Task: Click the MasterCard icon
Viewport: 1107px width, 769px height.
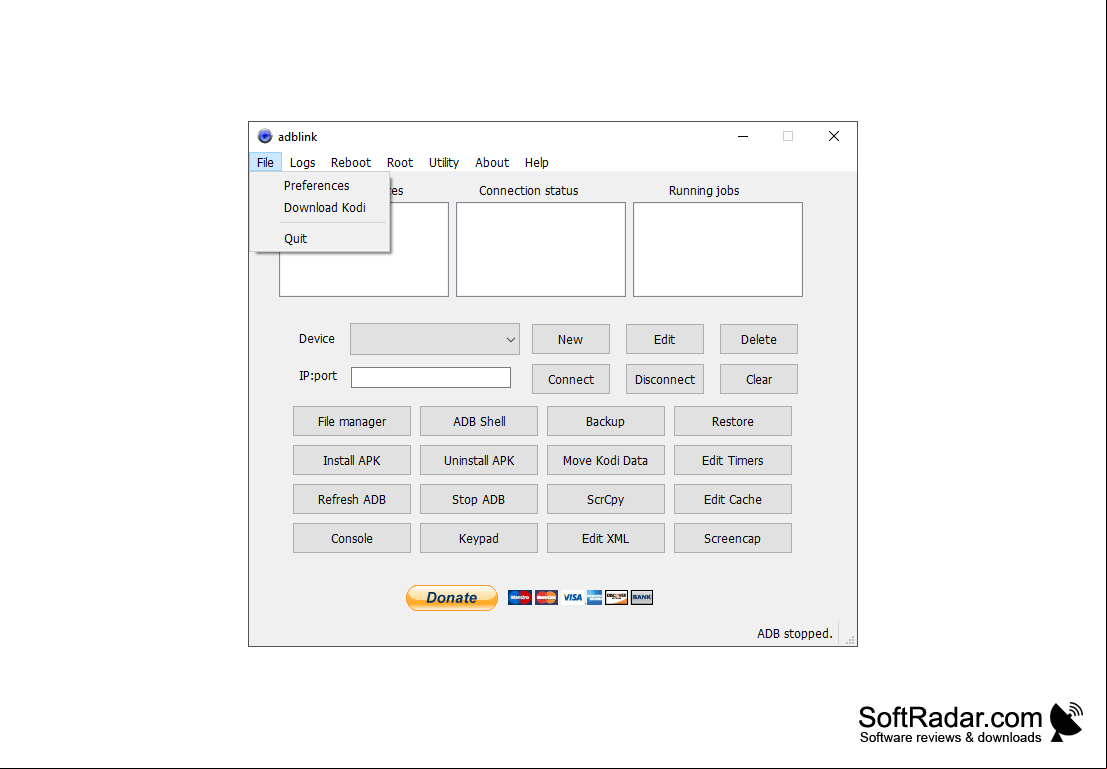Action: [x=546, y=597]
